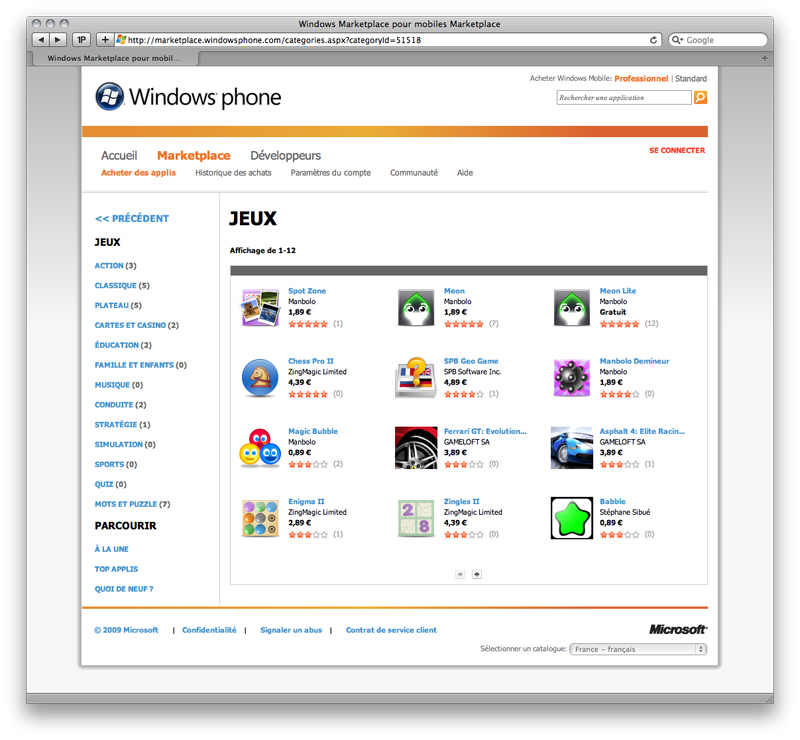Screen dimensions: 800x740
Task: Open the Babble green star icon
Action: pyautogui.click(x=571, y=518)
